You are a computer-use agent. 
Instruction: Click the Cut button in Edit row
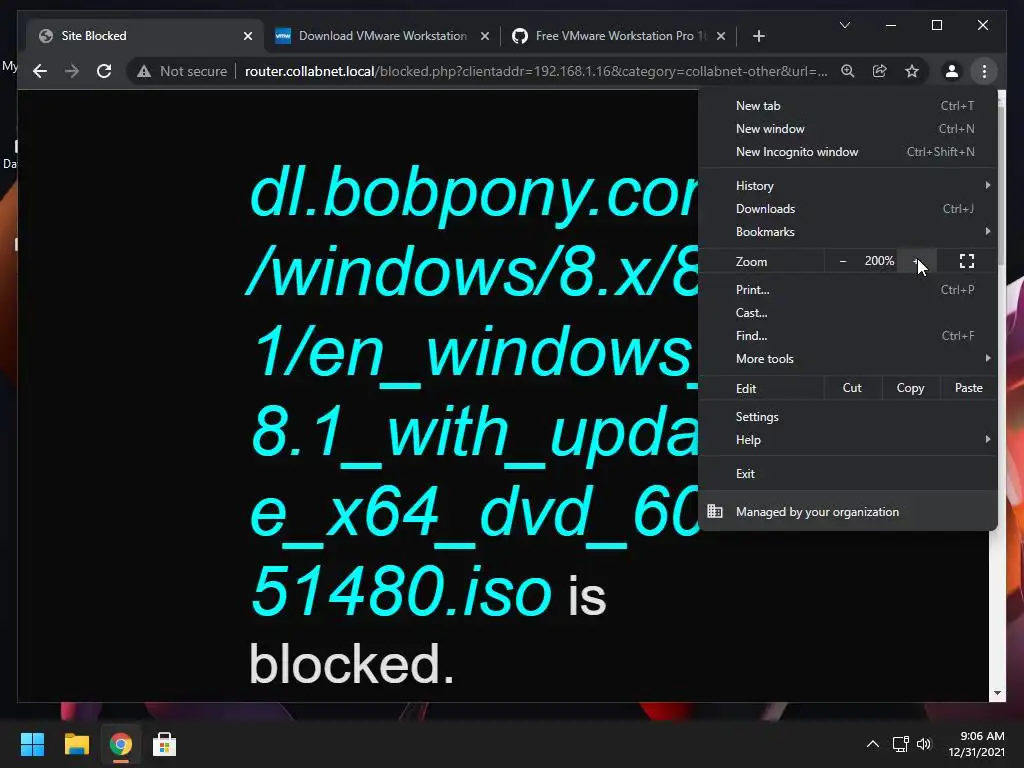coord(852,388)
